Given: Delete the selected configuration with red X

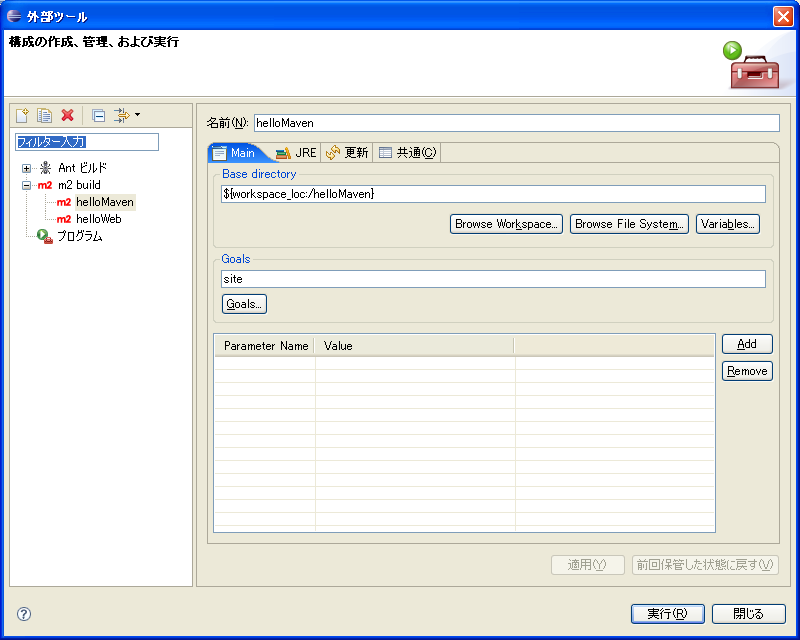Looking at the screenshot, I should point(68,116).
